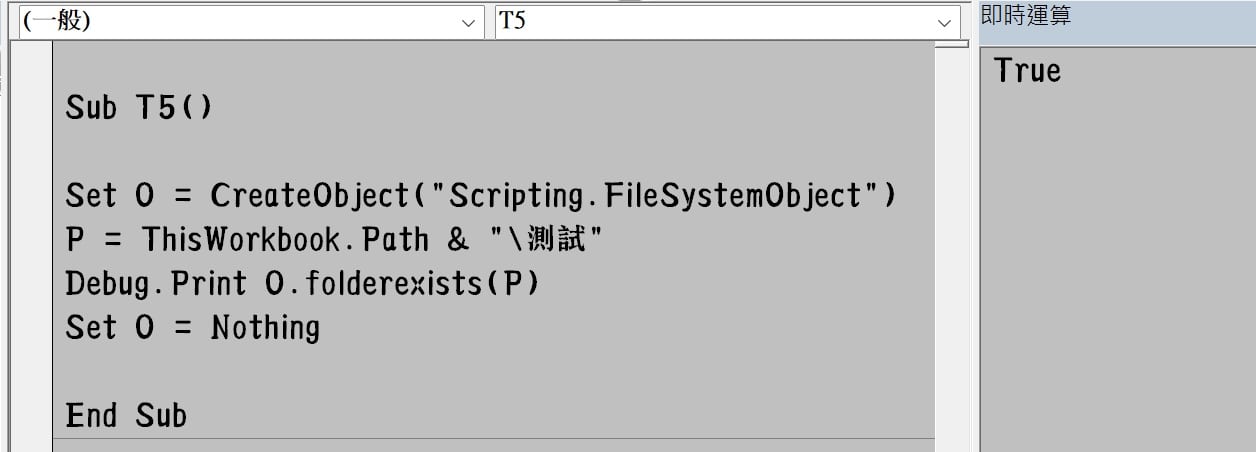Open the (一般) object dropdown arrow
The height and width of the screenshot is (452, 1256).
point(468,23)
